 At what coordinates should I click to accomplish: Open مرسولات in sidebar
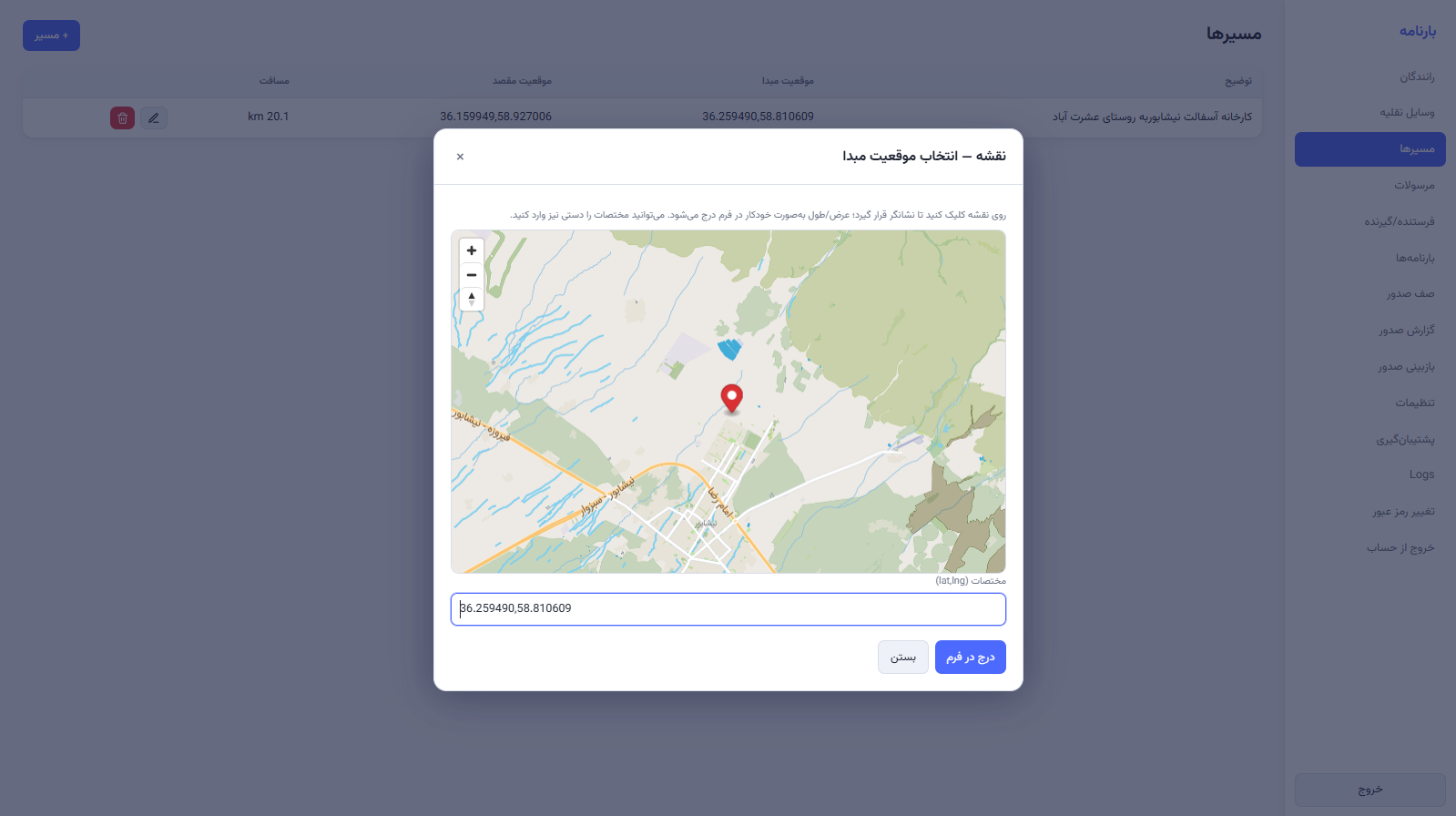1370,186
